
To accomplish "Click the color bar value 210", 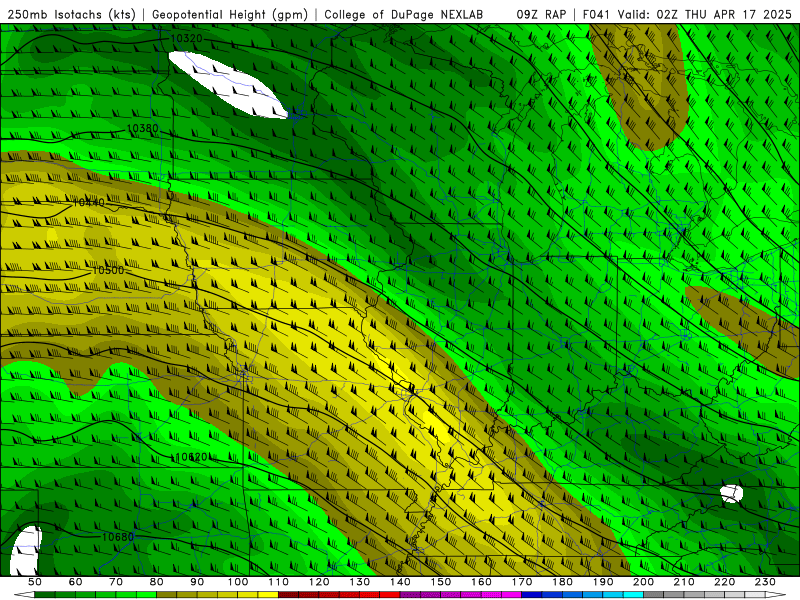I will pos(684,582).
